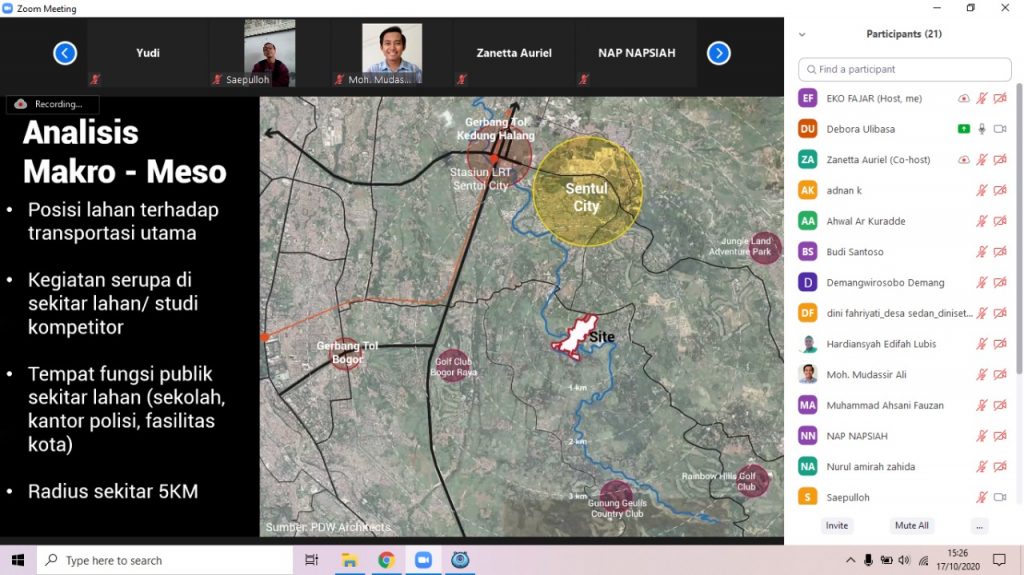Select EKO FAJAR (Host, me) participant row
The width and height of the screenshot is (1024, 575).
(x=904, y=99)
